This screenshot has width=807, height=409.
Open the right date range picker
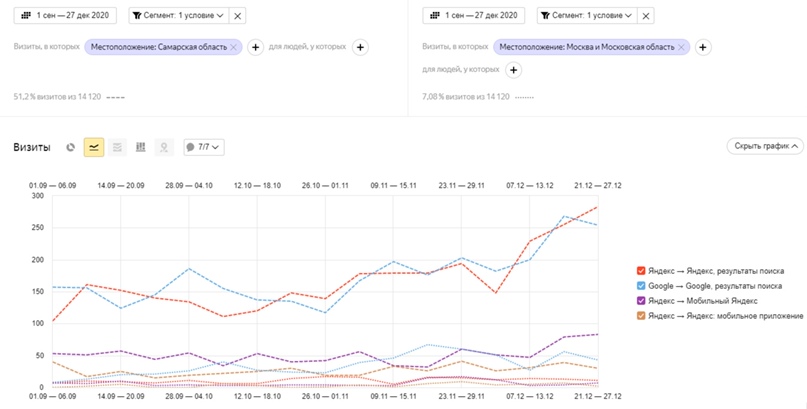pos(473,16)
